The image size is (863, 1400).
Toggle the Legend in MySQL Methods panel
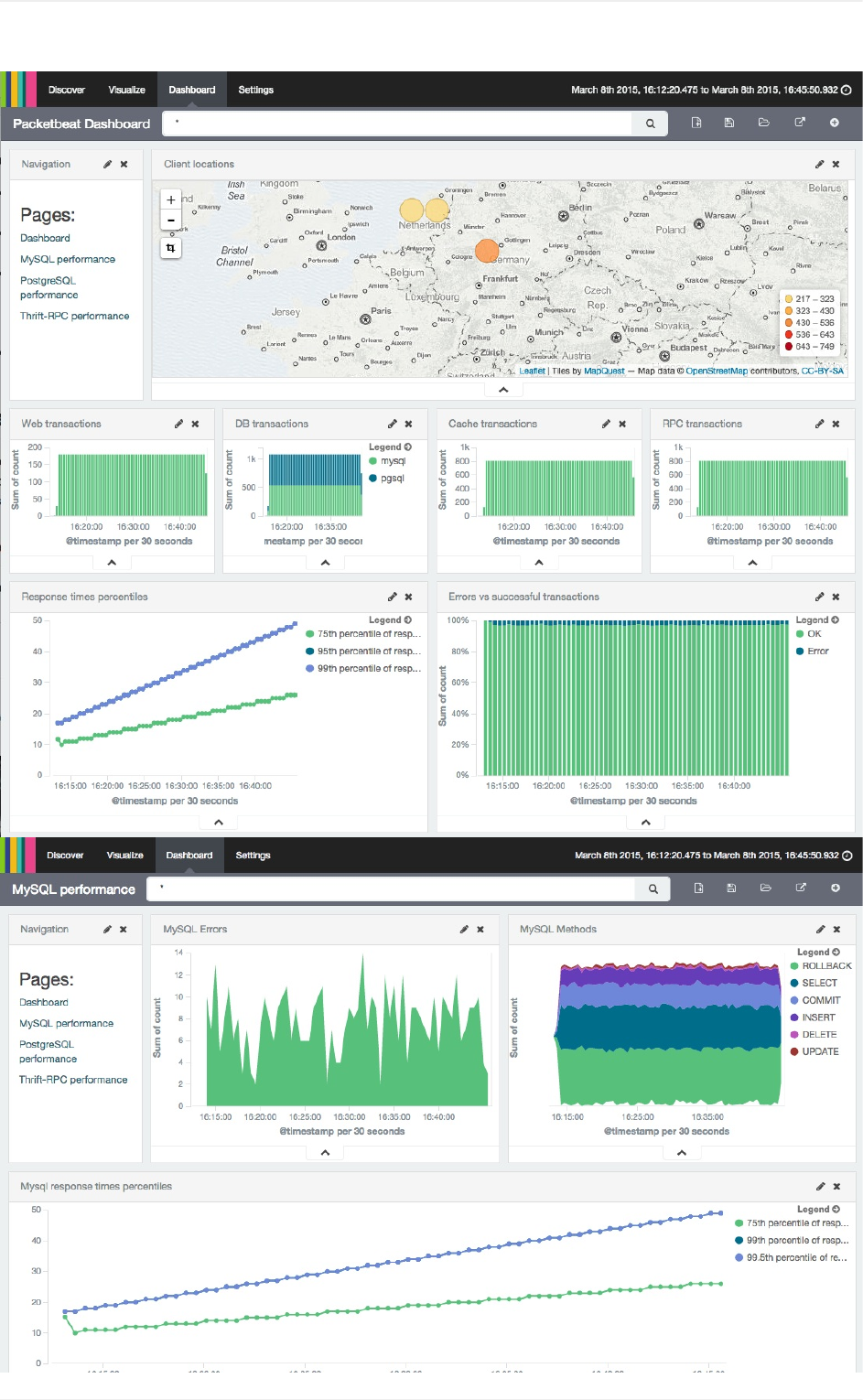(x=818, y=953)
